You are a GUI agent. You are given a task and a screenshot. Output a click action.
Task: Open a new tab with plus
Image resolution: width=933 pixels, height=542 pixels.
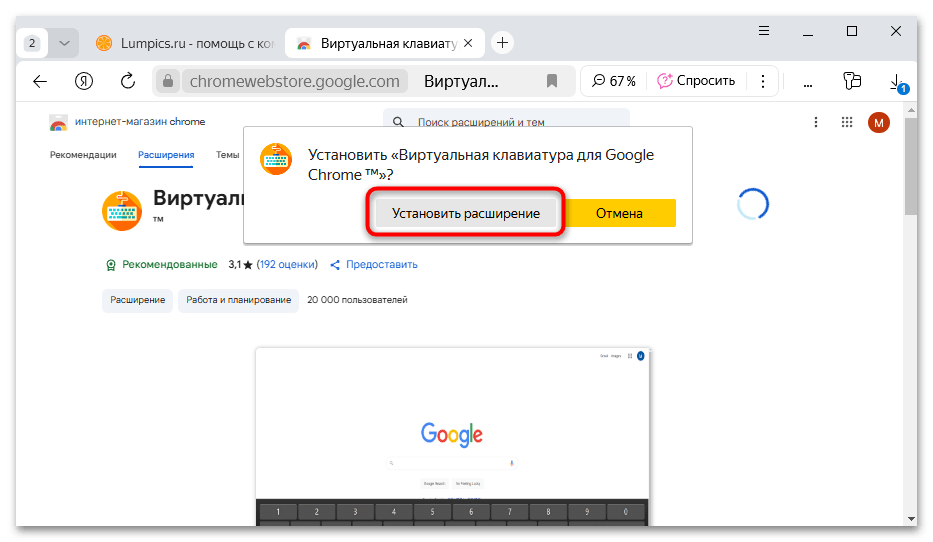[x=503, y=43]
